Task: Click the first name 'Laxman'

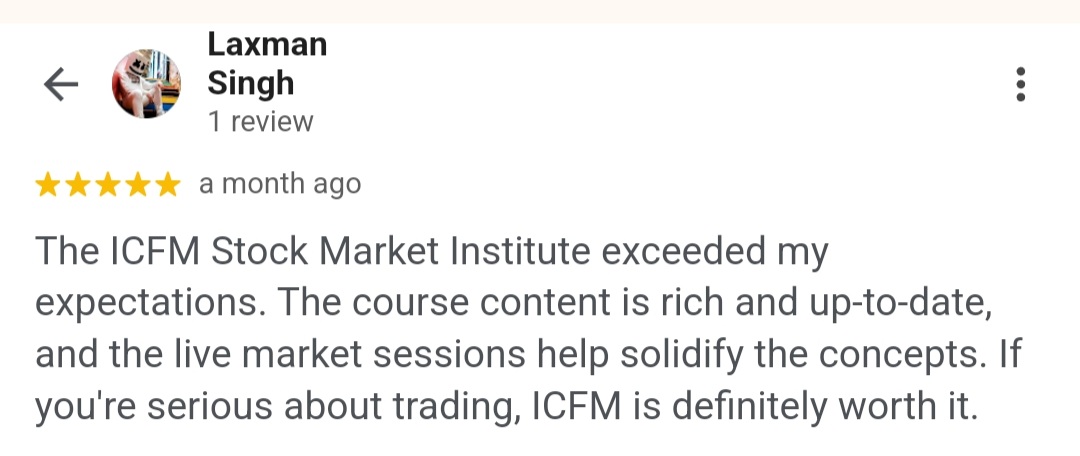Action: point(267,45)
